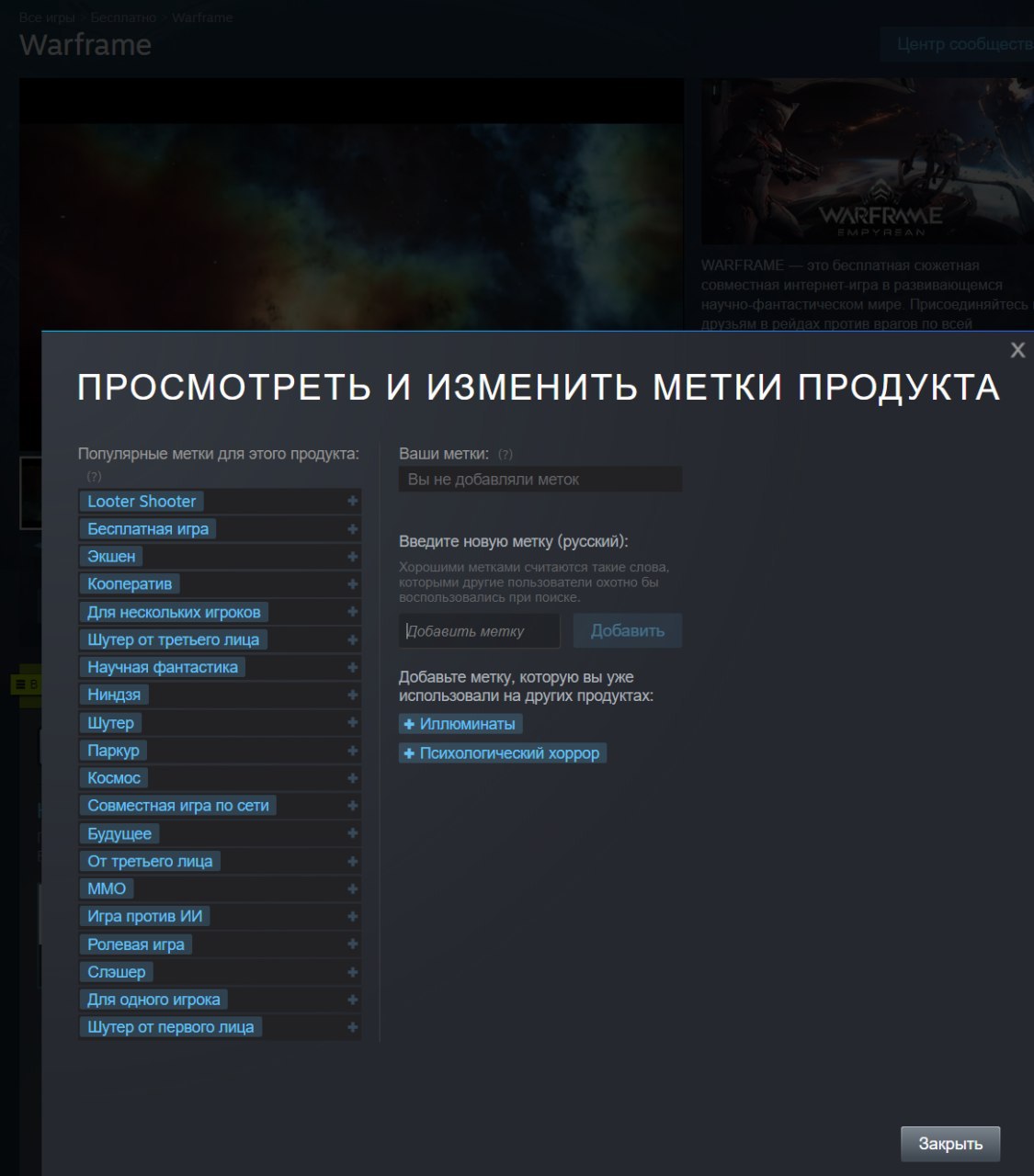1034x1176 pixels.
Task: Add previously used tag Иллюминаты
Action: click(460, 724)
